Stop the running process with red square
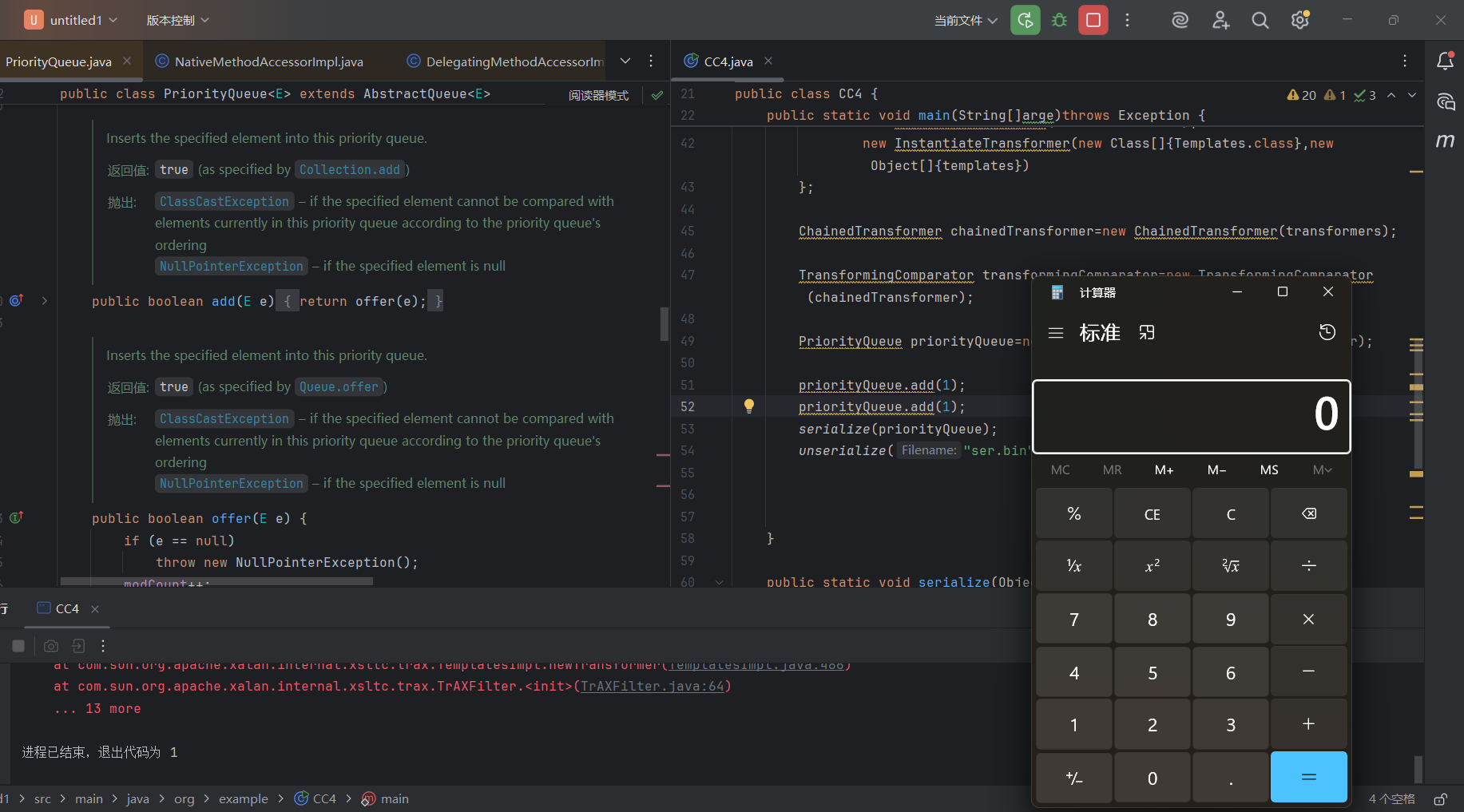The width and height of the screenshot is (1464, 812). [1093, 20]
